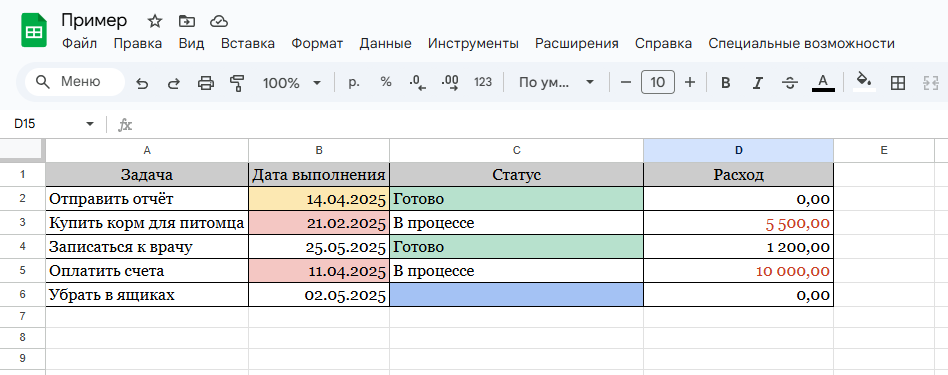Select the Дата выполнения header cell

coord(319,175)
